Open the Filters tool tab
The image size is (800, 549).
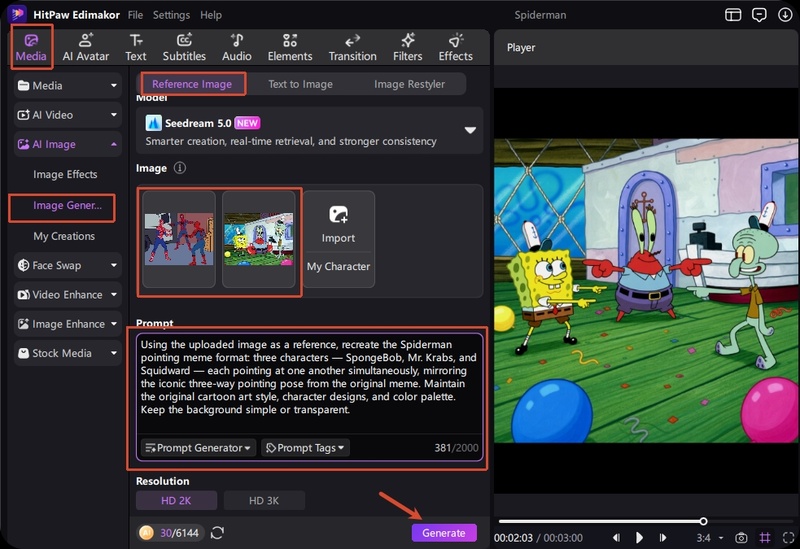408,47
